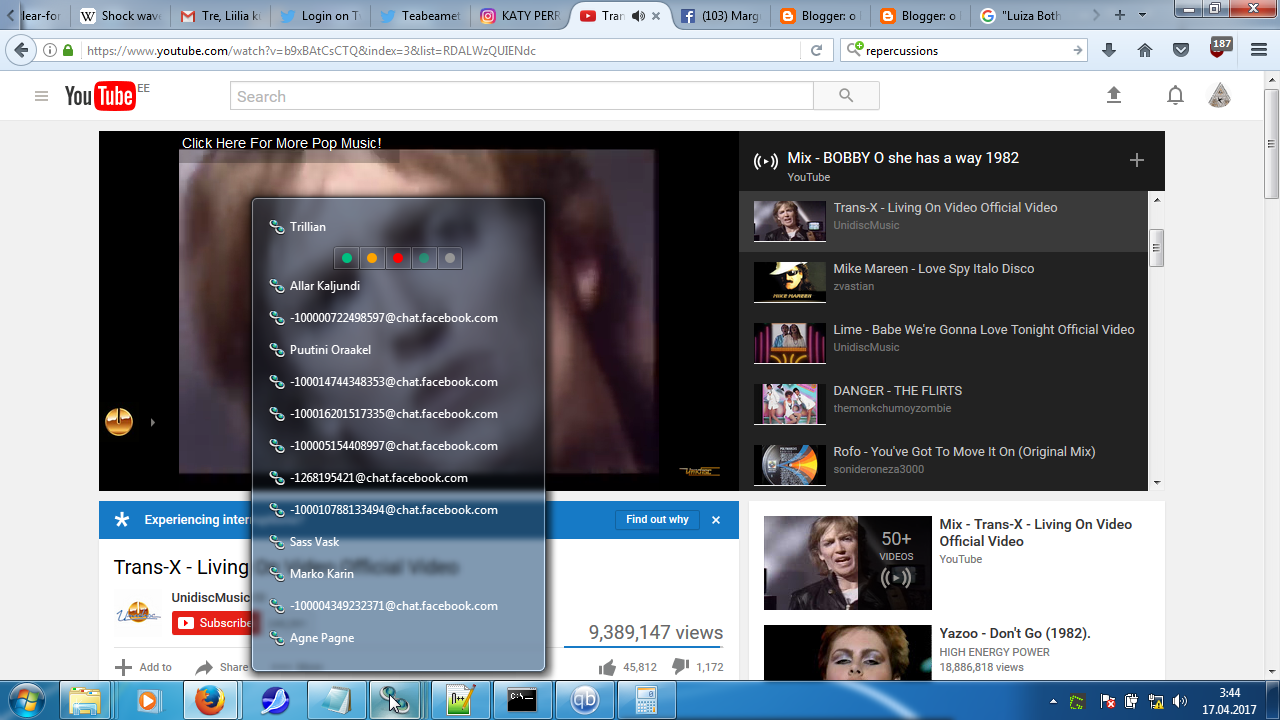Image resolution: width=1280 pixels, height=720 pixels.
Task: Switch to the Twitter 'Login on T' tab
Action: click(x=319, y=16)
